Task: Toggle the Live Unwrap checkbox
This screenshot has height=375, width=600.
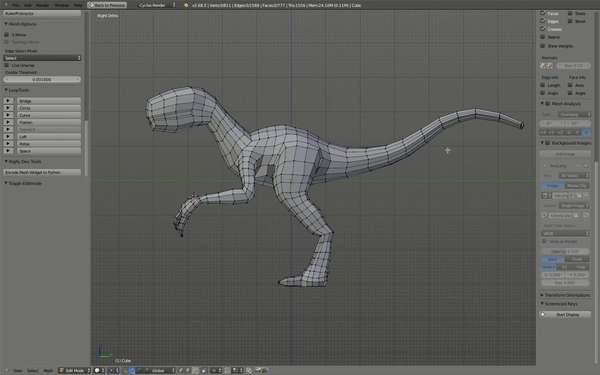Action: [x=7, y=65]
